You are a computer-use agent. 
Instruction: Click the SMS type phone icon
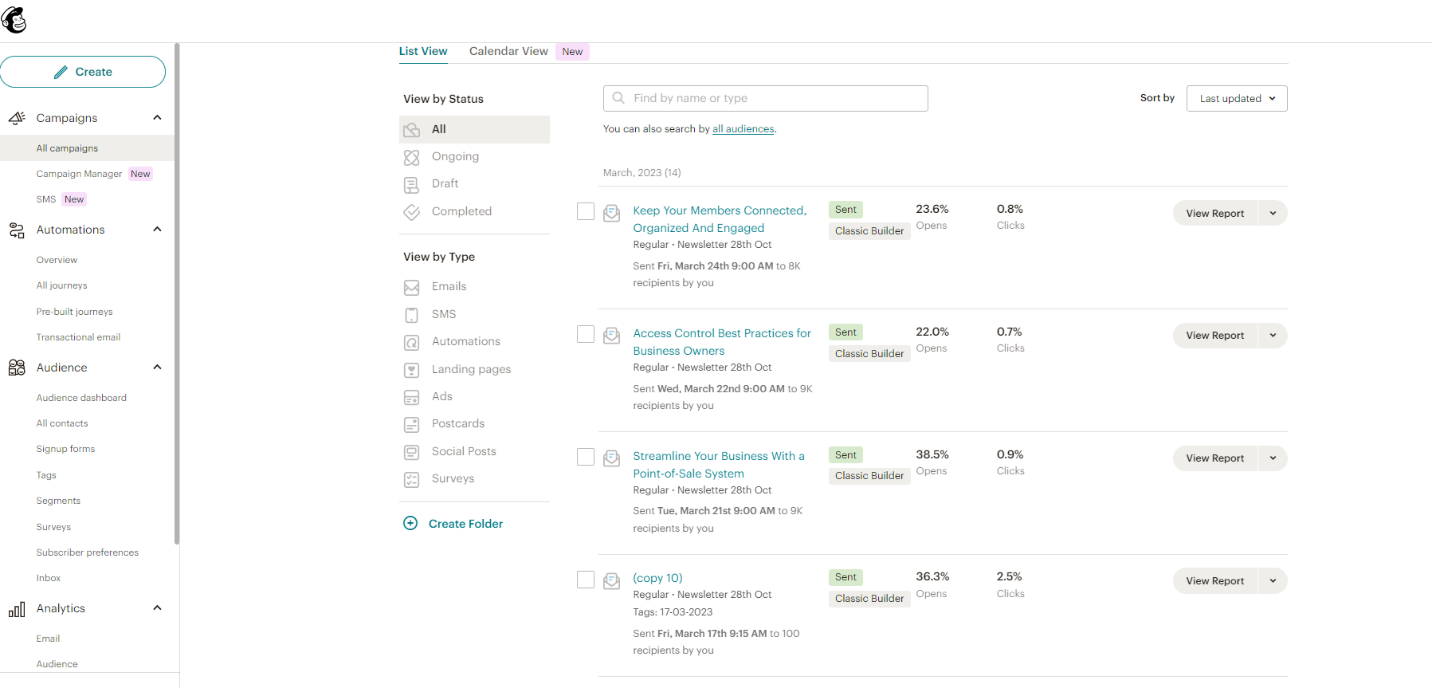point(411,315)
